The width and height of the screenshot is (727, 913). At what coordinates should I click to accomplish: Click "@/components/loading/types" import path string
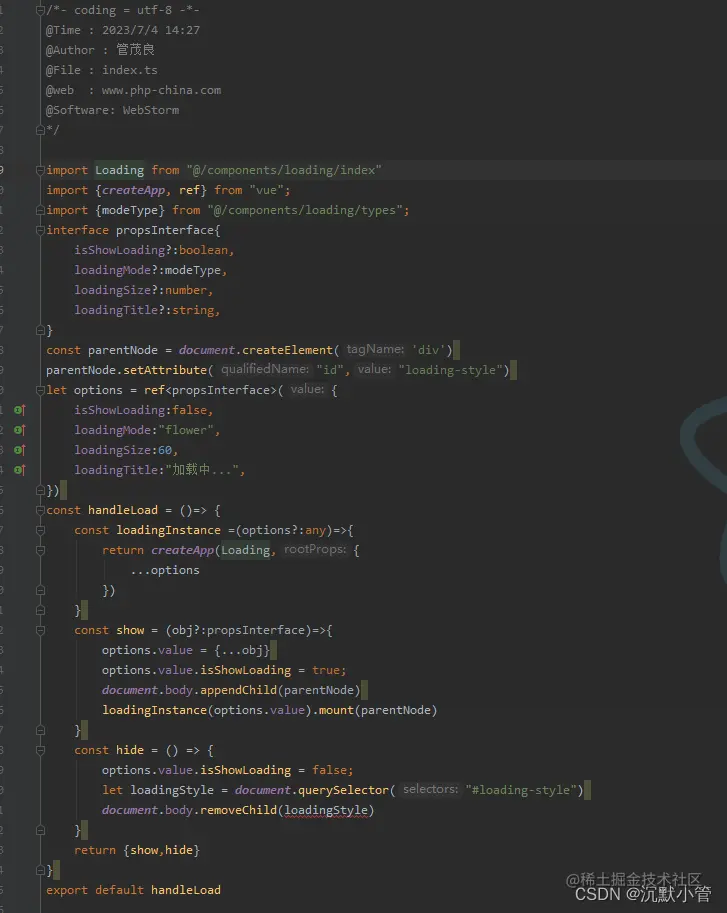point(305,210)
